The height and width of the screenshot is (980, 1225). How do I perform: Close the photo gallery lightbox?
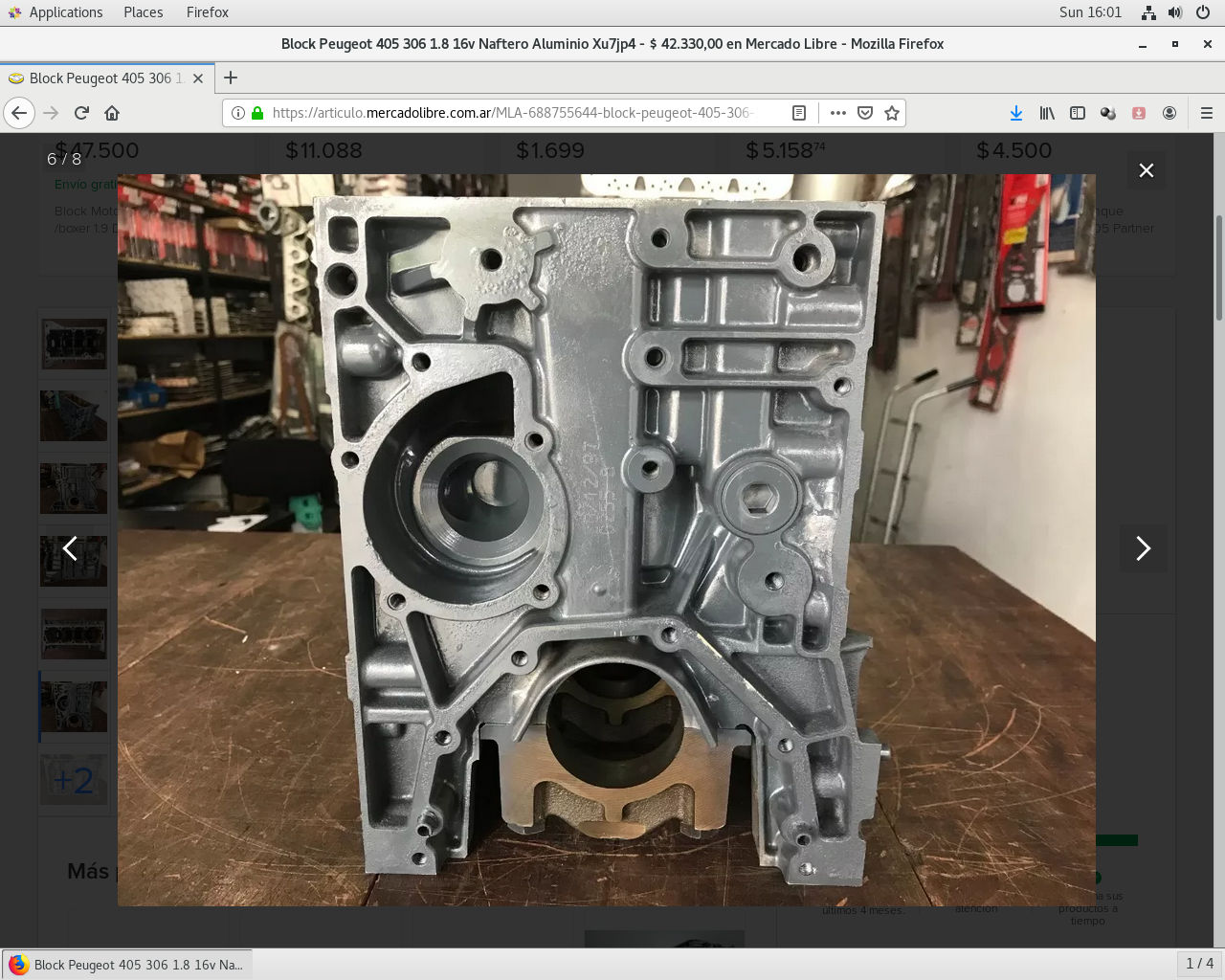pos(1146,170)
